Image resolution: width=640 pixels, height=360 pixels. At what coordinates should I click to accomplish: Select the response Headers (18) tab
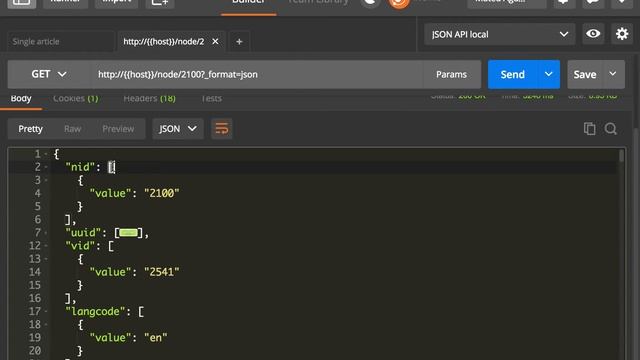149,99
